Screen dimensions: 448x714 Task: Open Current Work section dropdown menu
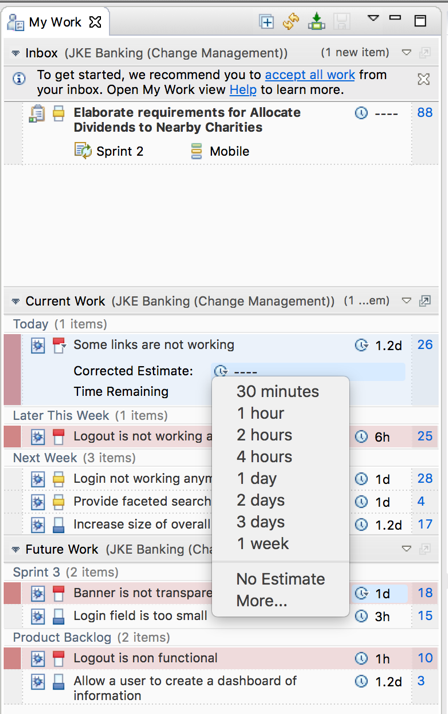pyautogui.click(x=406, y=301)
